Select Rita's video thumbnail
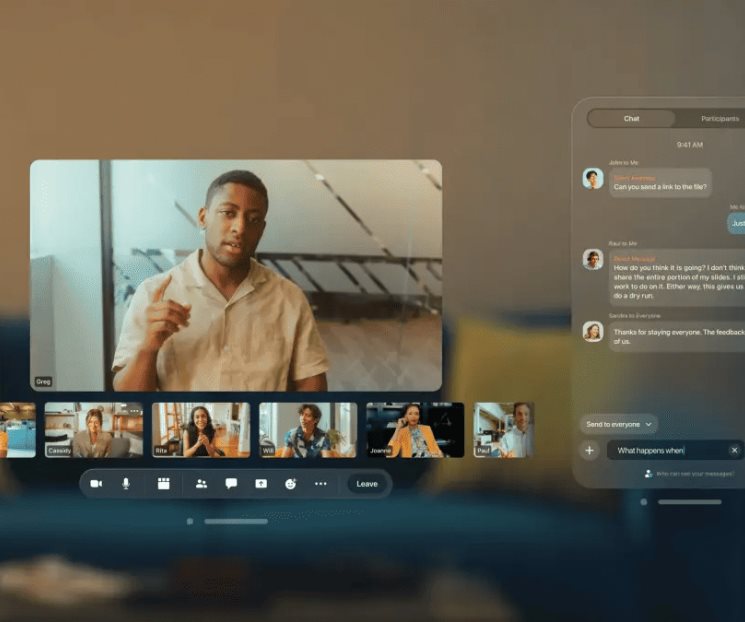Image resolution: width=745 pixels, height=622 pixels. click(201, 430)
